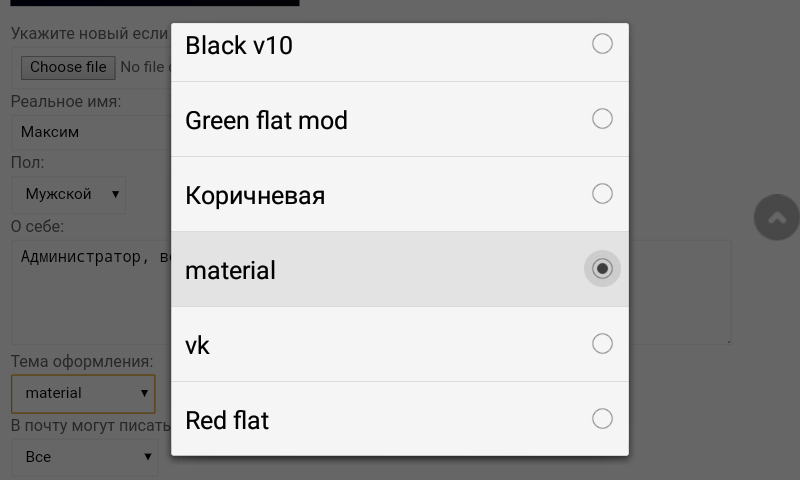Select the Green flat mod radio button
The height and width of the screenshot is (480, 800).
[x=602, y=119]
